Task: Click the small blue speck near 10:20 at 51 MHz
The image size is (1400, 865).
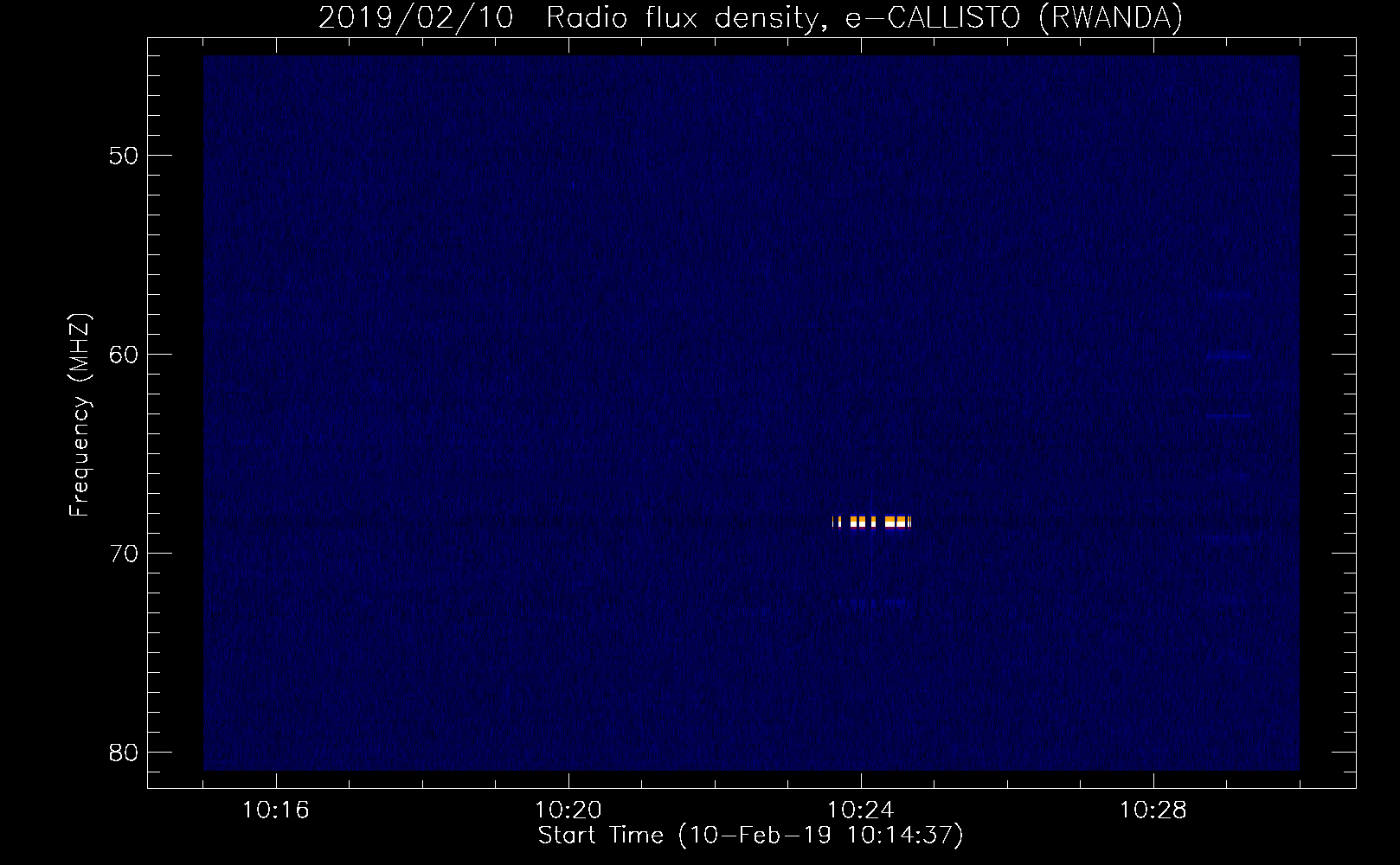Action: 573,184
